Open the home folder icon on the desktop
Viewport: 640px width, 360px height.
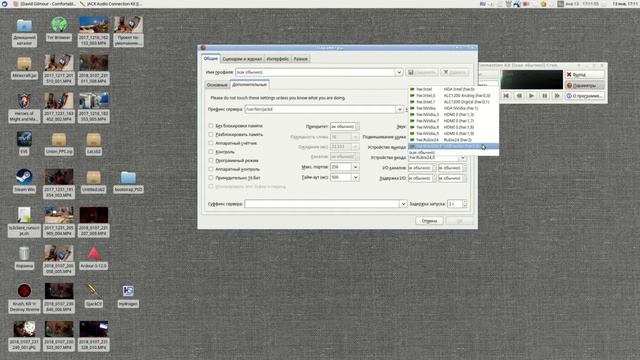[24, 31]
